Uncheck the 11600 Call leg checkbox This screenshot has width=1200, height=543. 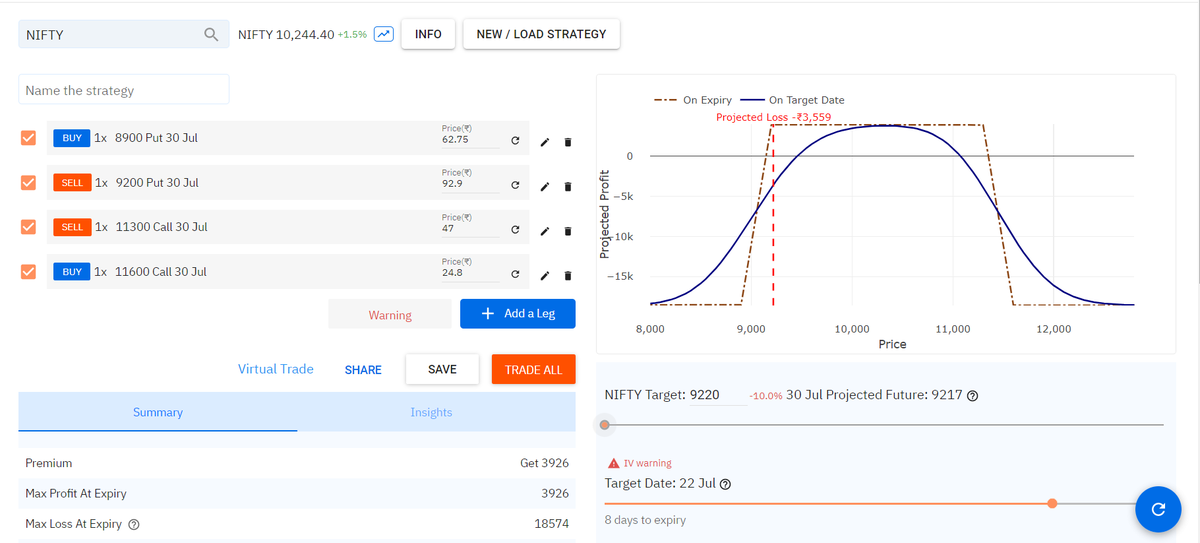(x=28, y=271)
